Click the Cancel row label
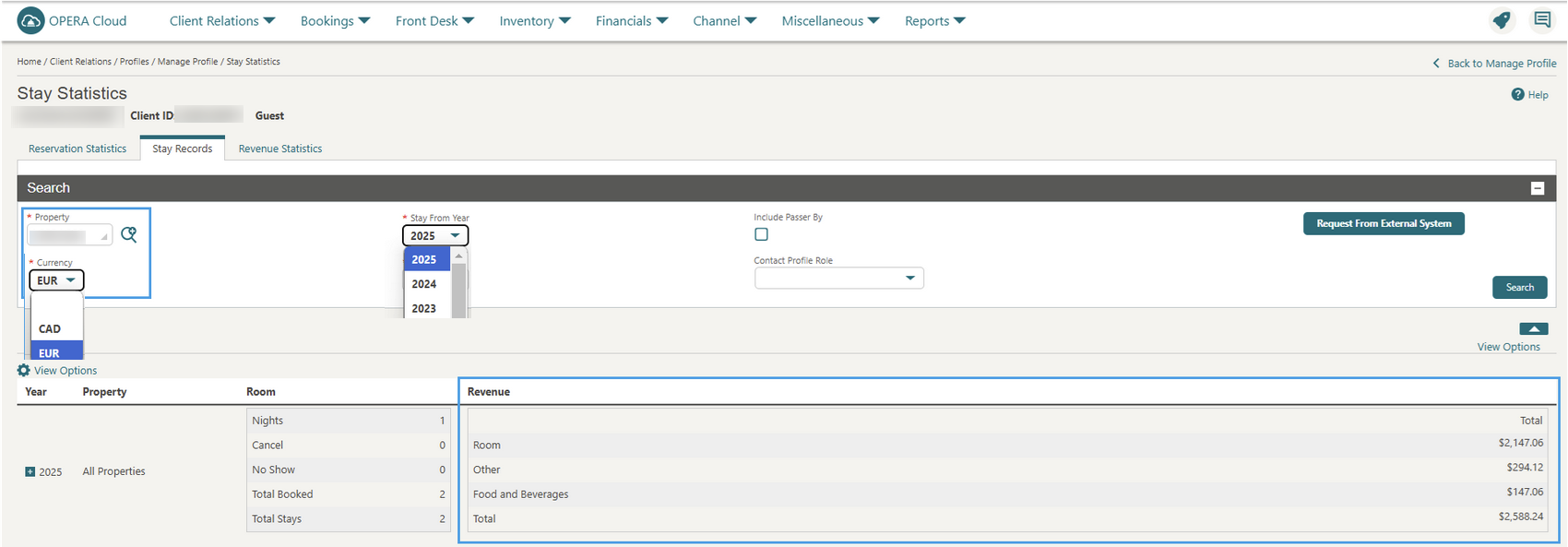1568x547 pixels. [267, 446]
